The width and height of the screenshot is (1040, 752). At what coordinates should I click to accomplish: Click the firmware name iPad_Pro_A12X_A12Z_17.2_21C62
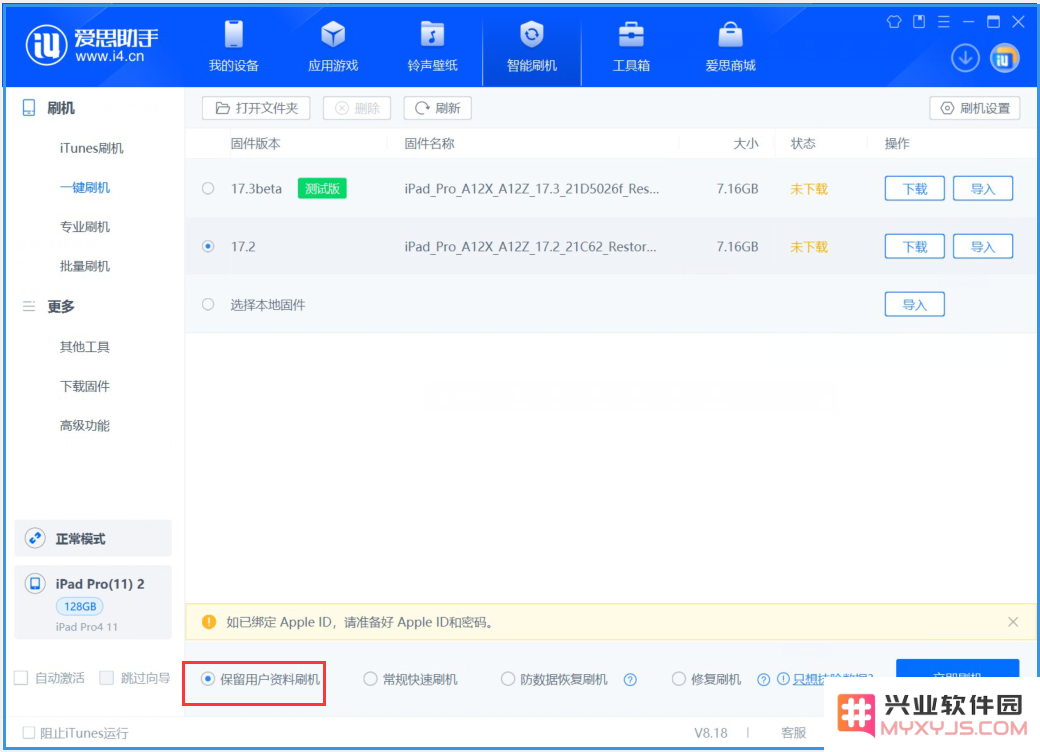(x=531, y=247)
